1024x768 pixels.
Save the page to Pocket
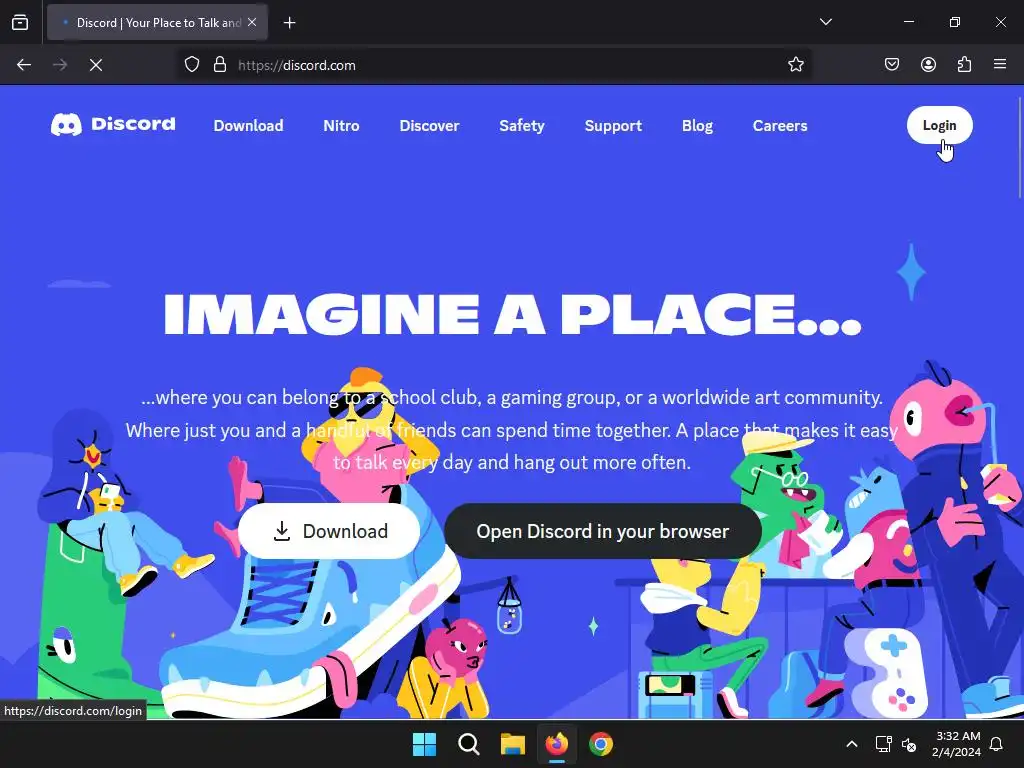892,65
